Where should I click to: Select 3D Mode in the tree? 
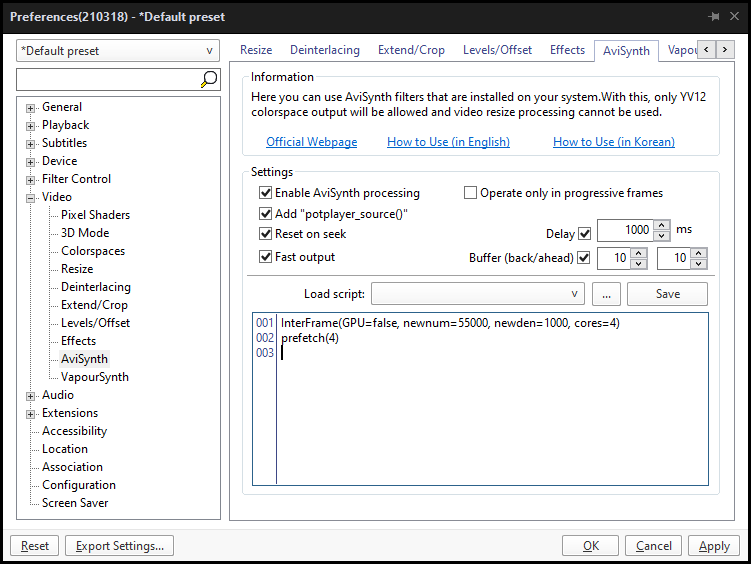click(x=85, y=233)
